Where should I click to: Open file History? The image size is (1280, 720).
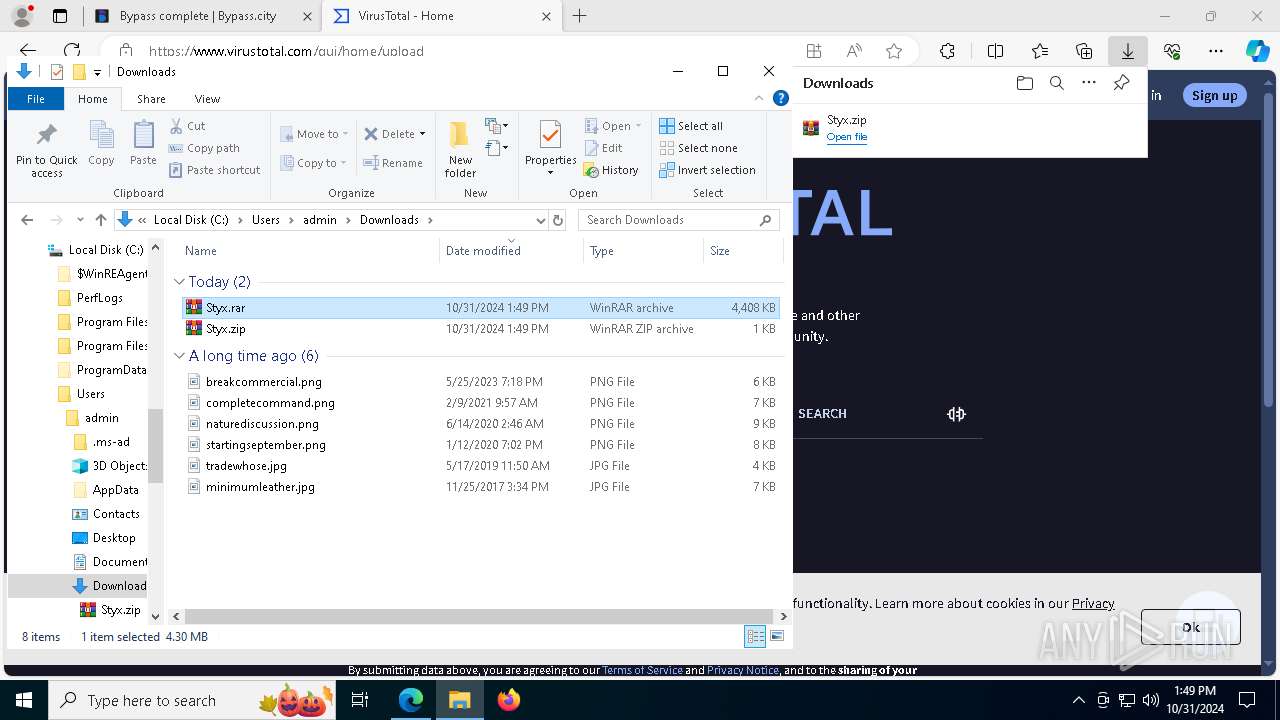click(611, 170)
